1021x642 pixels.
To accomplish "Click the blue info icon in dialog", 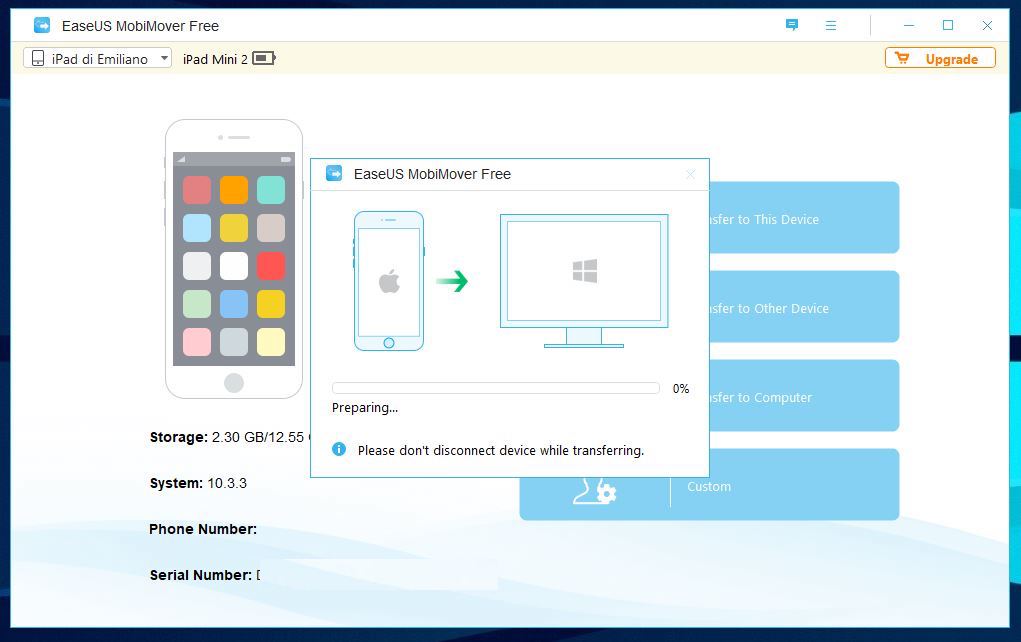I will (339, 449).
